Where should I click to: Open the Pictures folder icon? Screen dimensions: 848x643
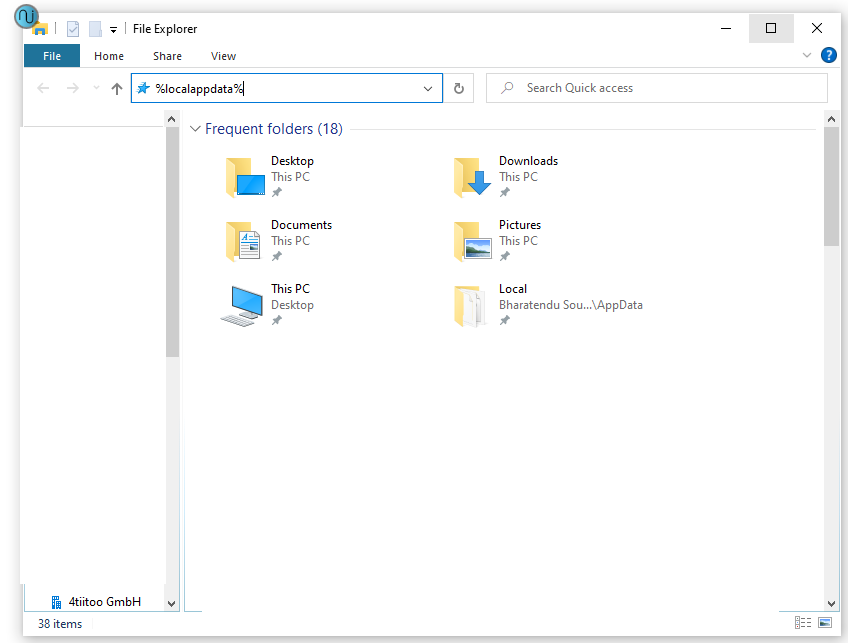point(473,241)
